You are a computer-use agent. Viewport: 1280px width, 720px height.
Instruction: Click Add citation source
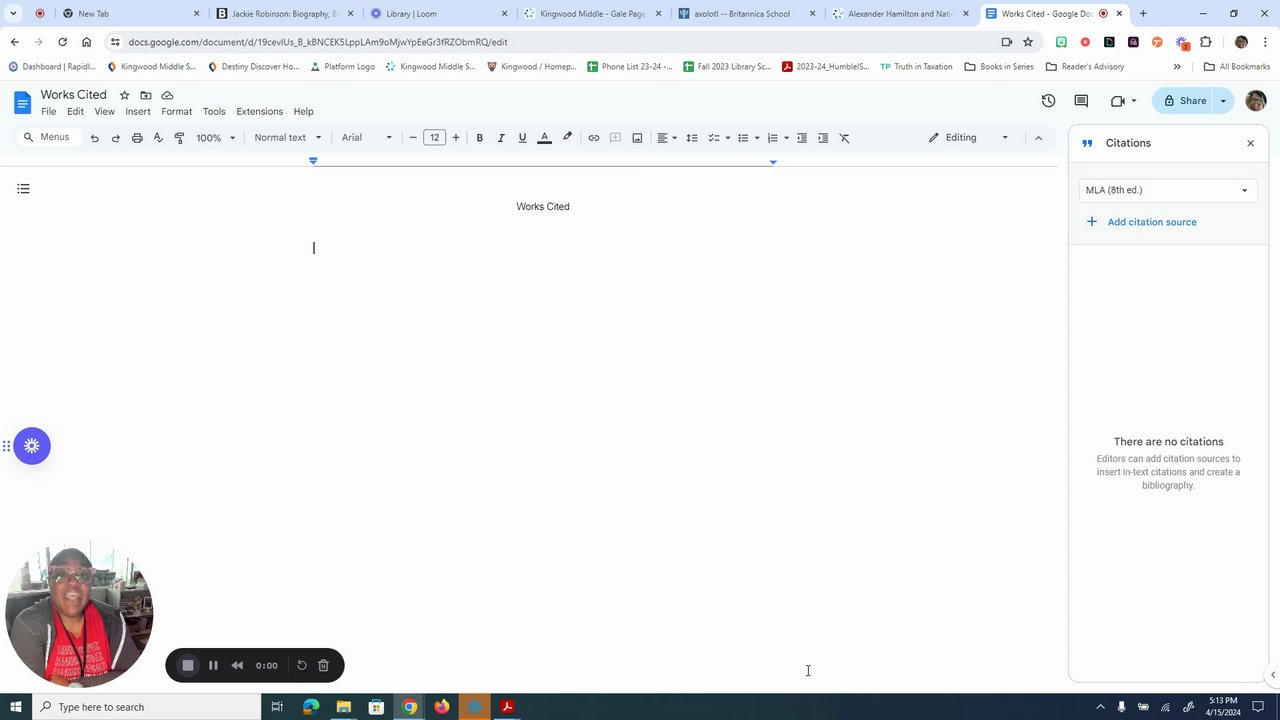pos(1141,222)
